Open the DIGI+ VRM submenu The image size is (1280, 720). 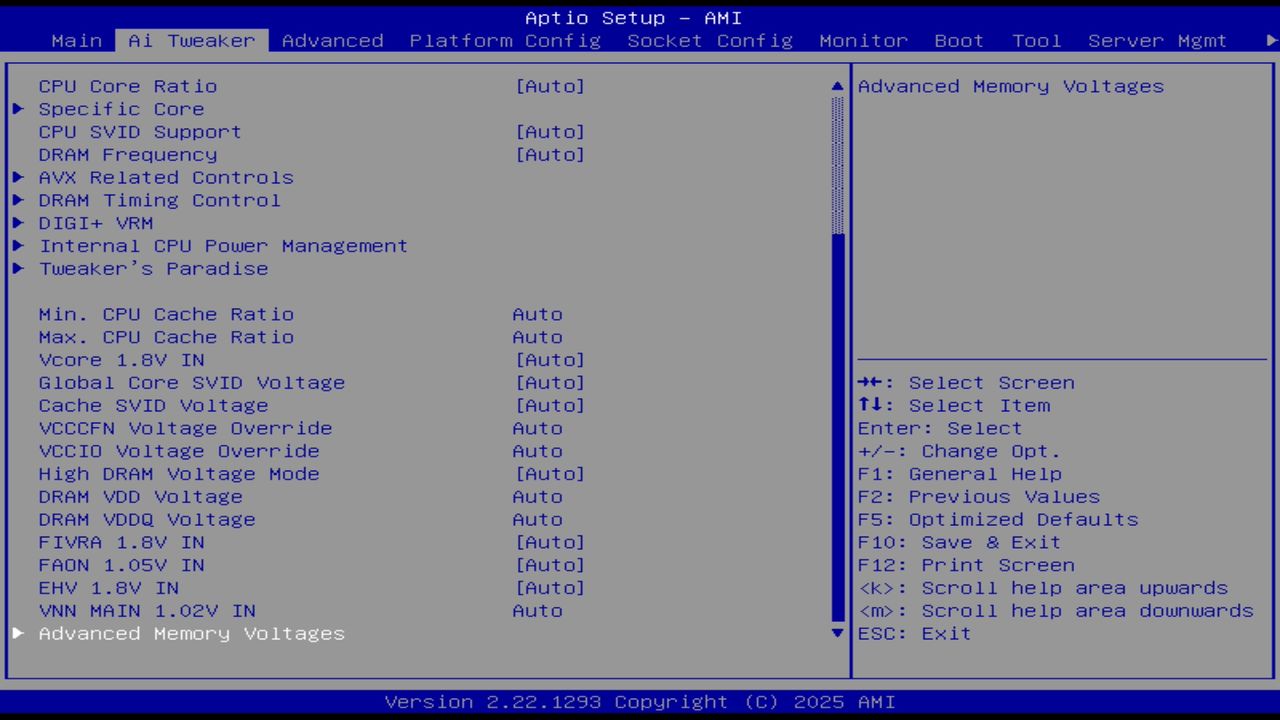(x=96, y=223)
